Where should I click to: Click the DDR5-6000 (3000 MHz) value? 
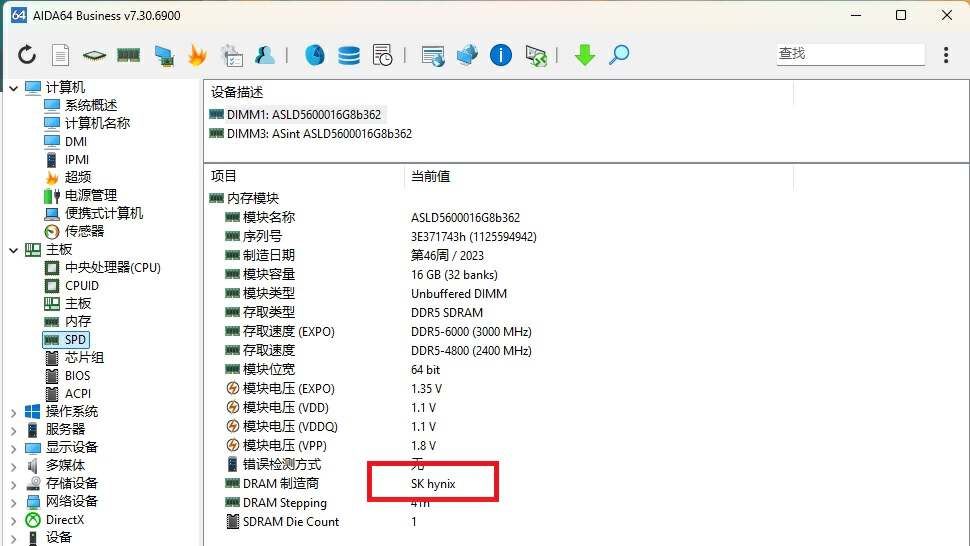[471, 331]
